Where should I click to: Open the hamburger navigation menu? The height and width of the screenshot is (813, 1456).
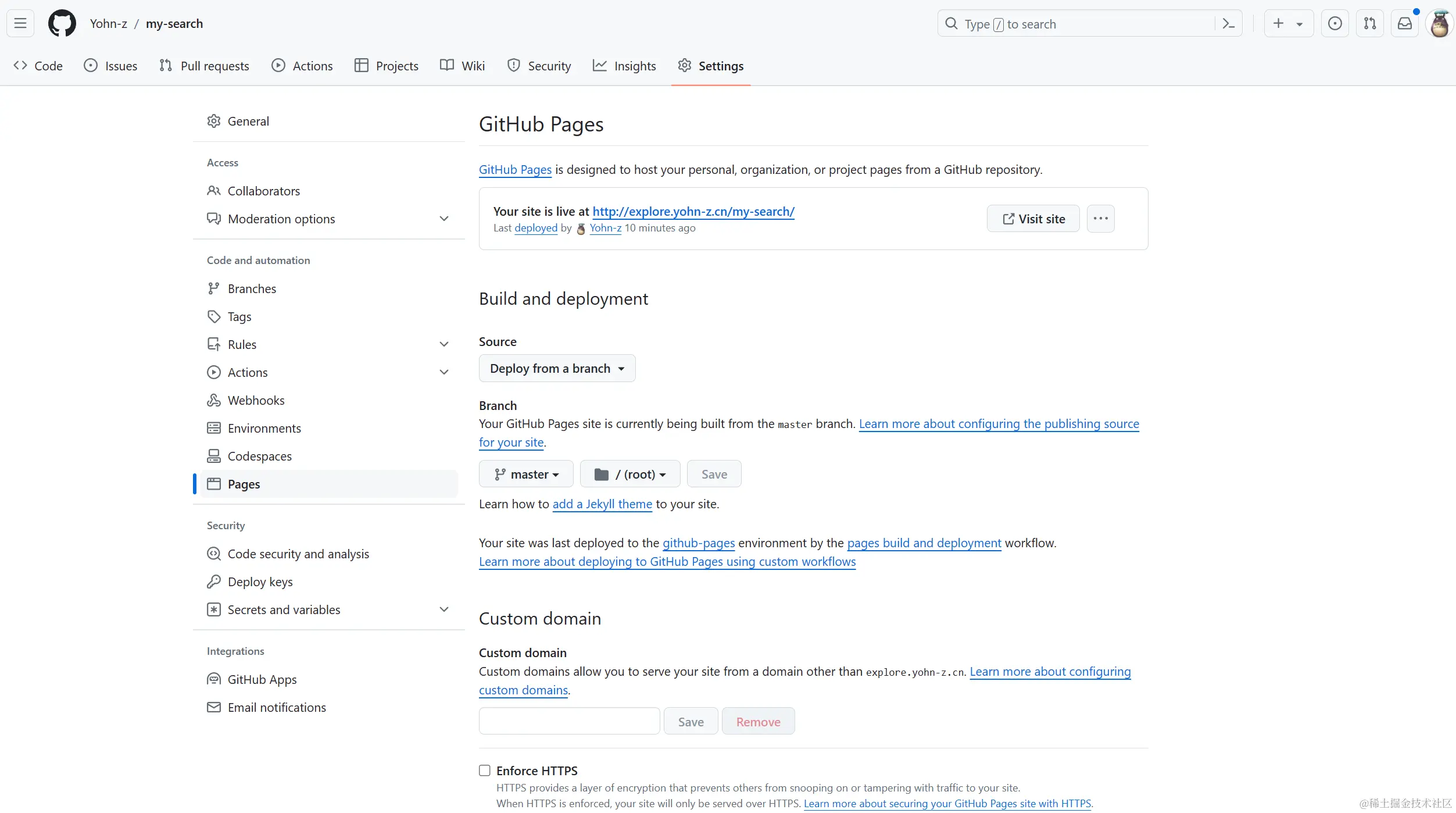pyautogui.click(x=20, y=24)
